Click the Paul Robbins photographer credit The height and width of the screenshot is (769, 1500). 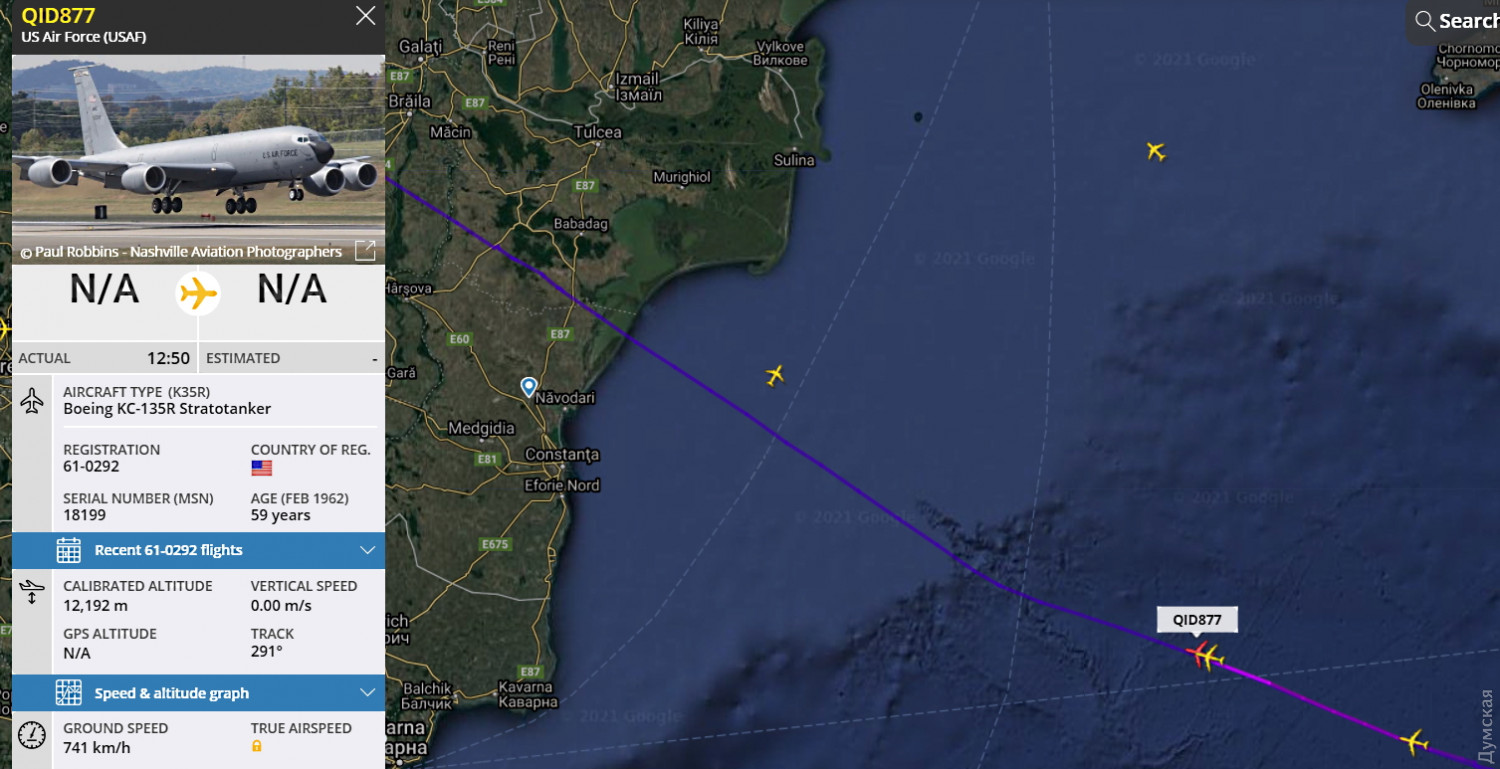tap(181, 252)
